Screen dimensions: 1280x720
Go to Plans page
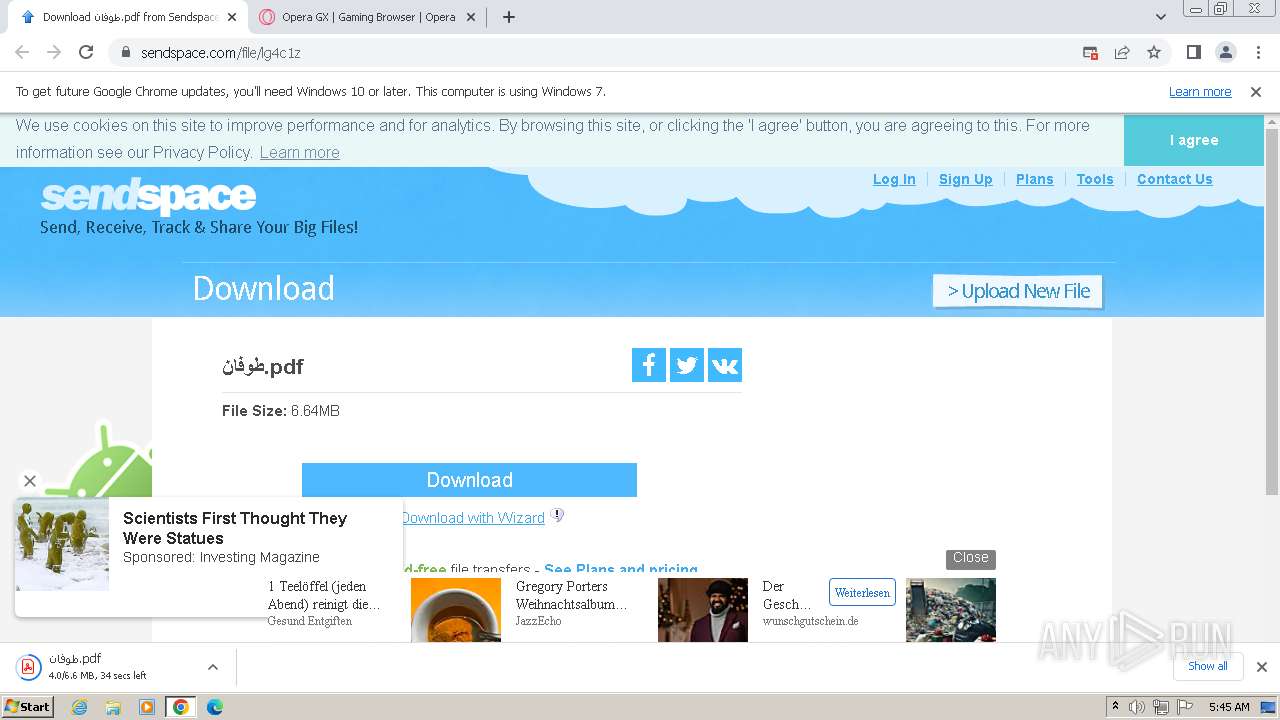(x=1034, y=179)
